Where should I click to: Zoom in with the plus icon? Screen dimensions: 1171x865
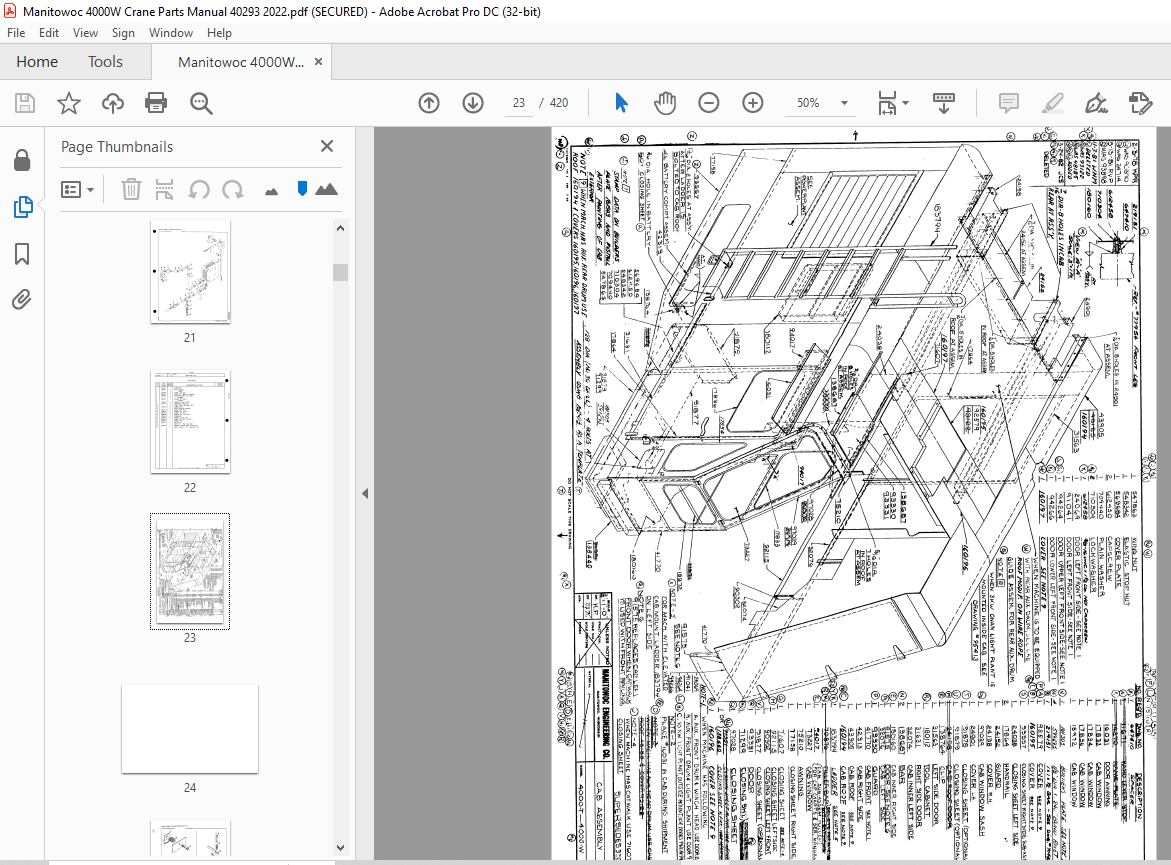(753, 103)
